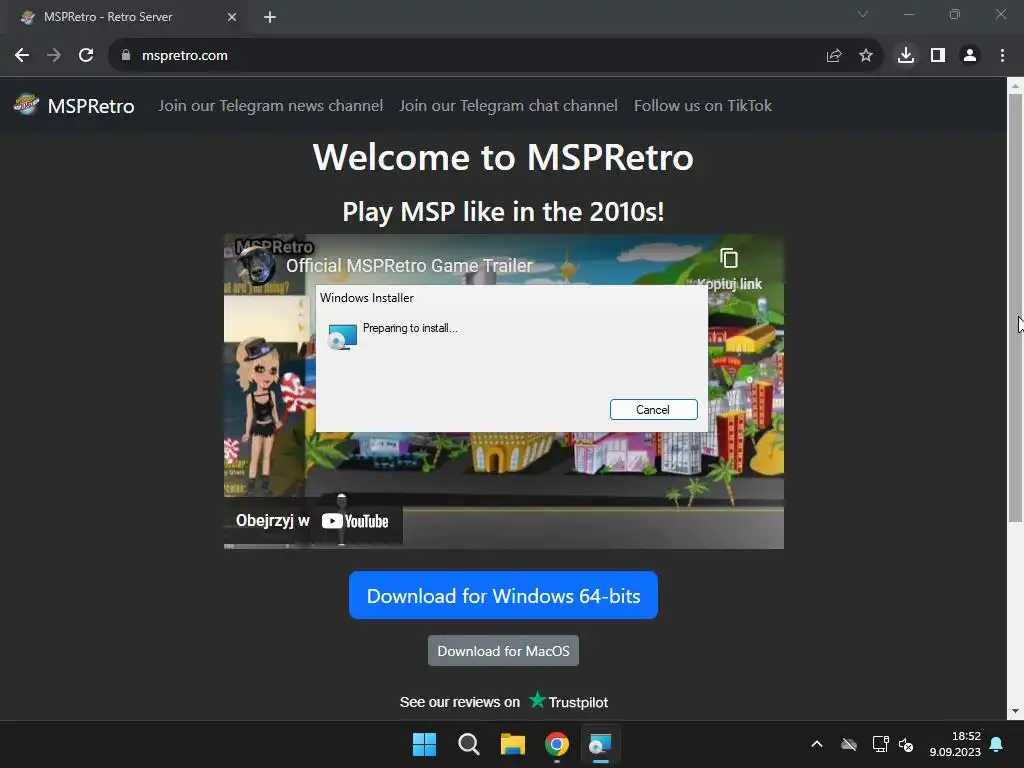
Task: Open the Trustpilot reviews link
Action: 504,702
